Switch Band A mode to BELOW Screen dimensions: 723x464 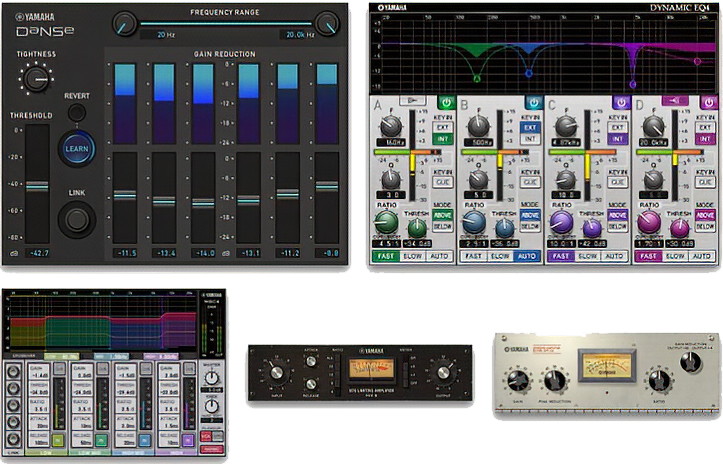(x=443, y=227)
